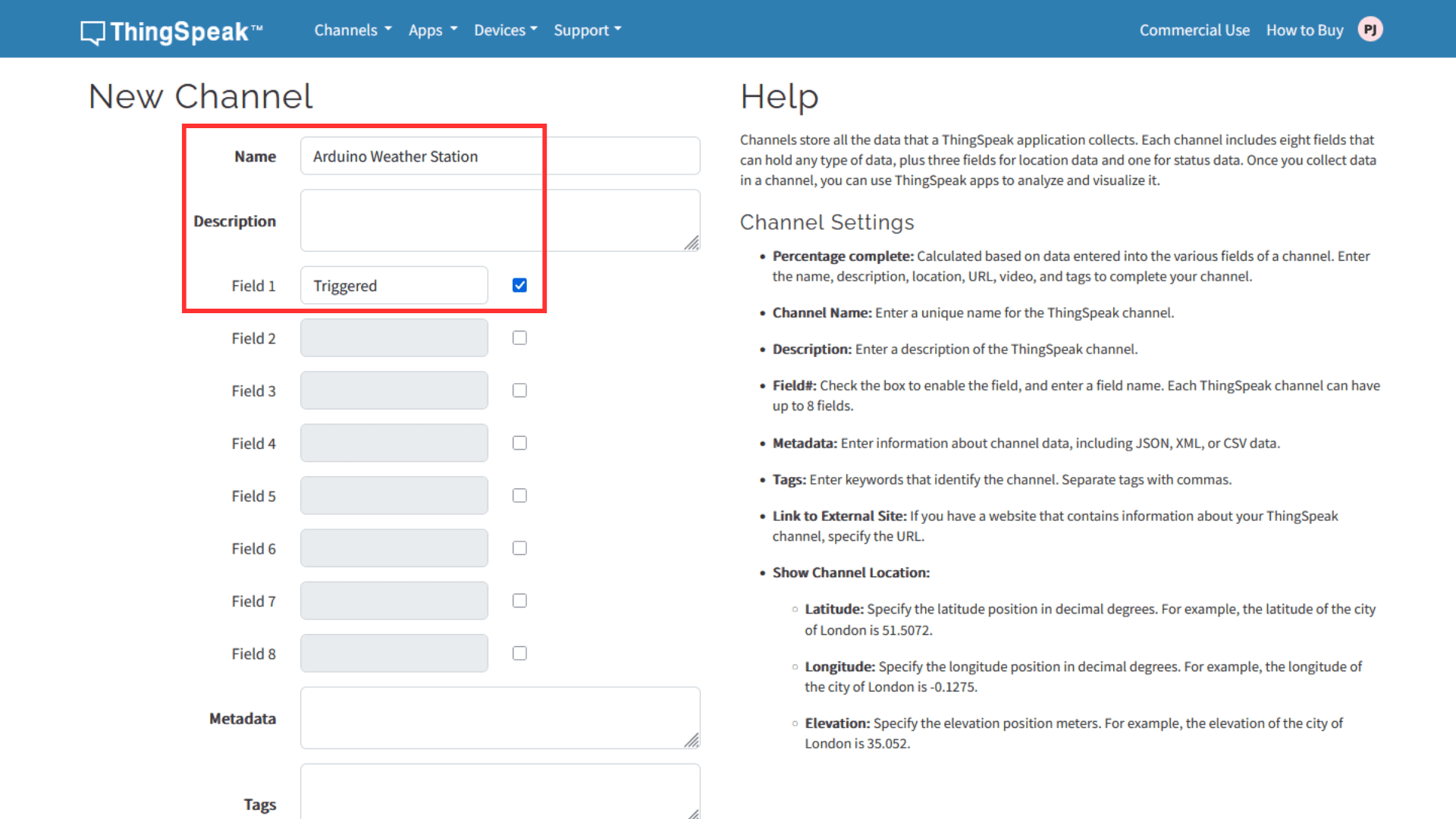Go to Commercial Use page

1194,30
